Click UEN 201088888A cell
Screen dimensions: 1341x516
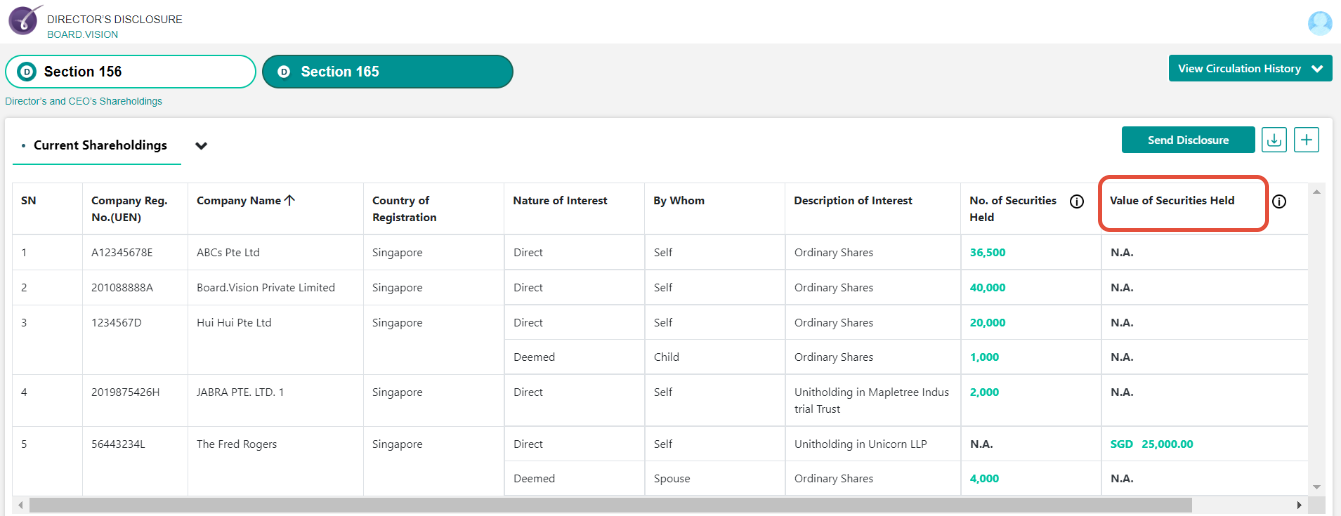135,288
